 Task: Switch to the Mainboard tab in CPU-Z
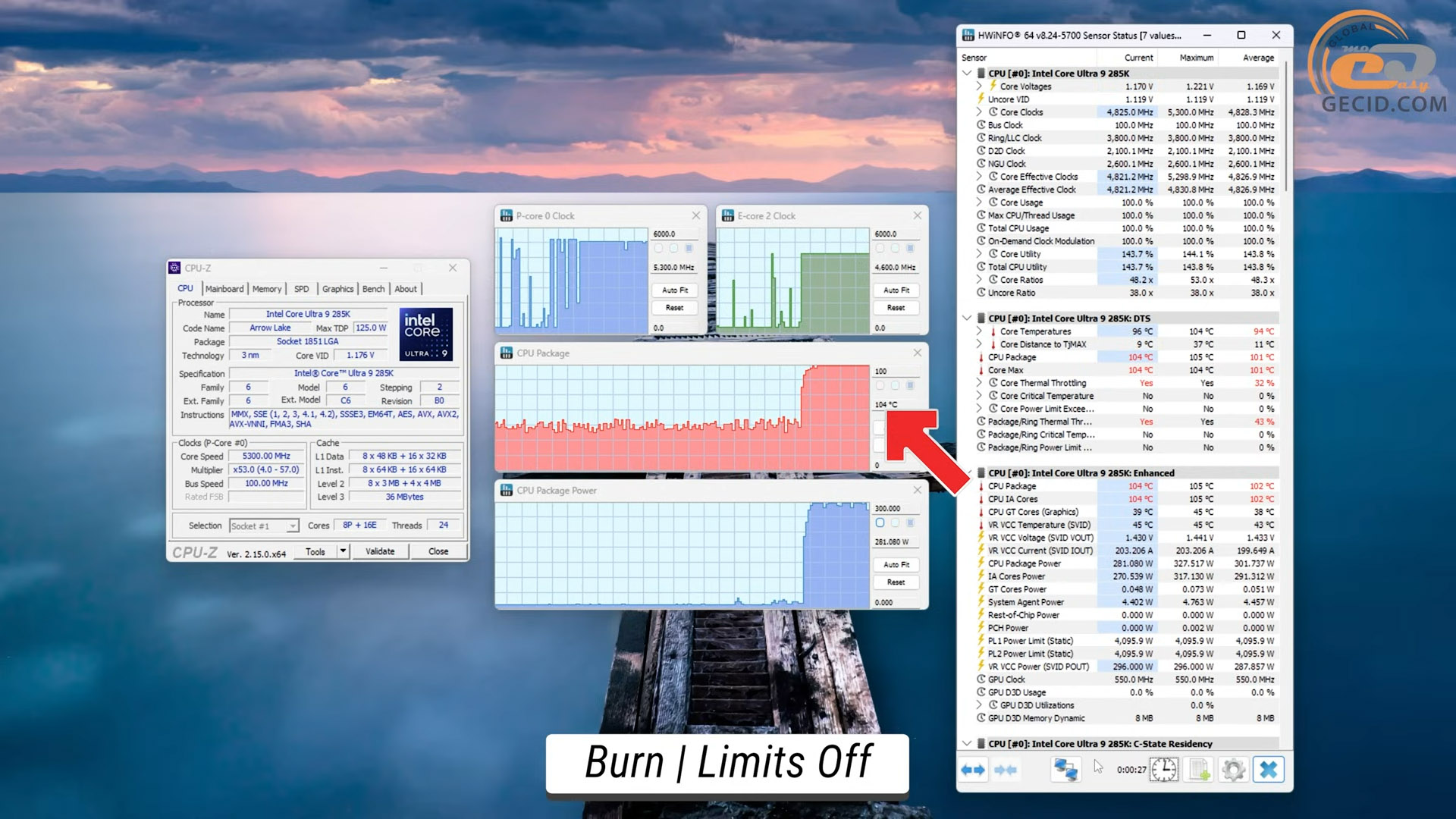(224, 289)
